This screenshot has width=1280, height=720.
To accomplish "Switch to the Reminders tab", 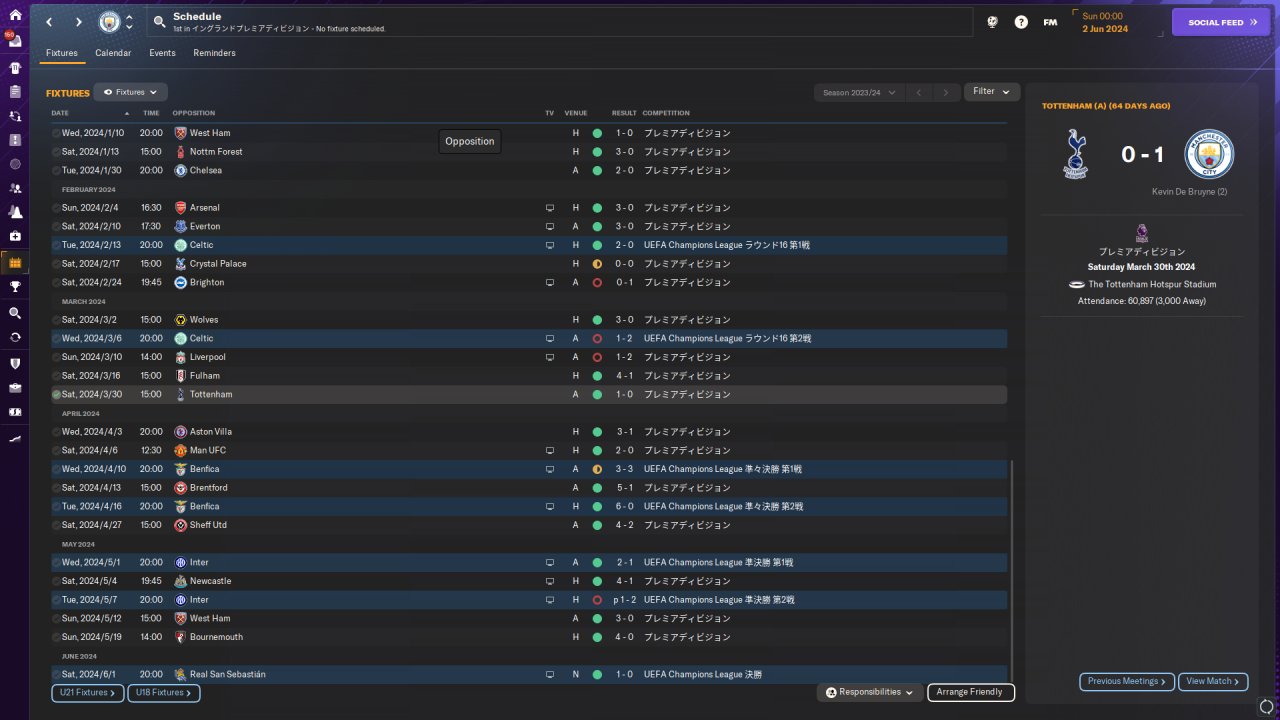I will pos(215,53).
